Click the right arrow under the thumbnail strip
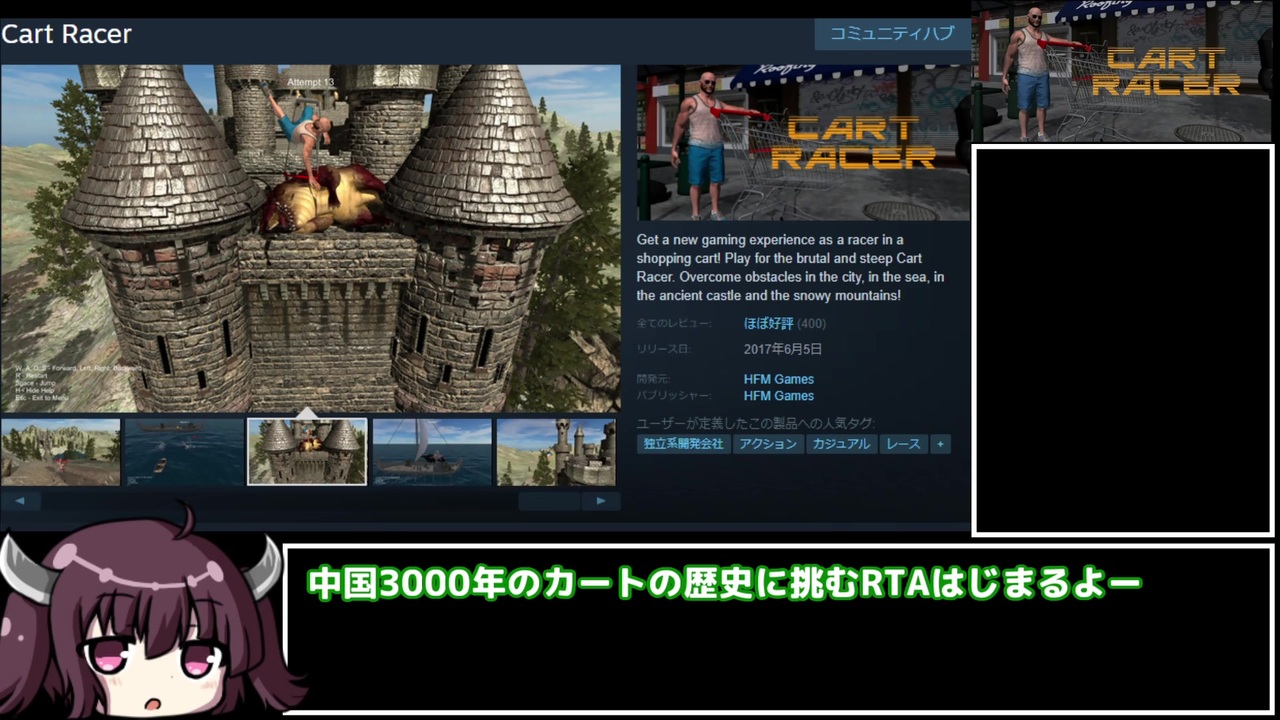The height and width of the screenshot is (720, 1280). pyautogui.click(x=600, y=501)
